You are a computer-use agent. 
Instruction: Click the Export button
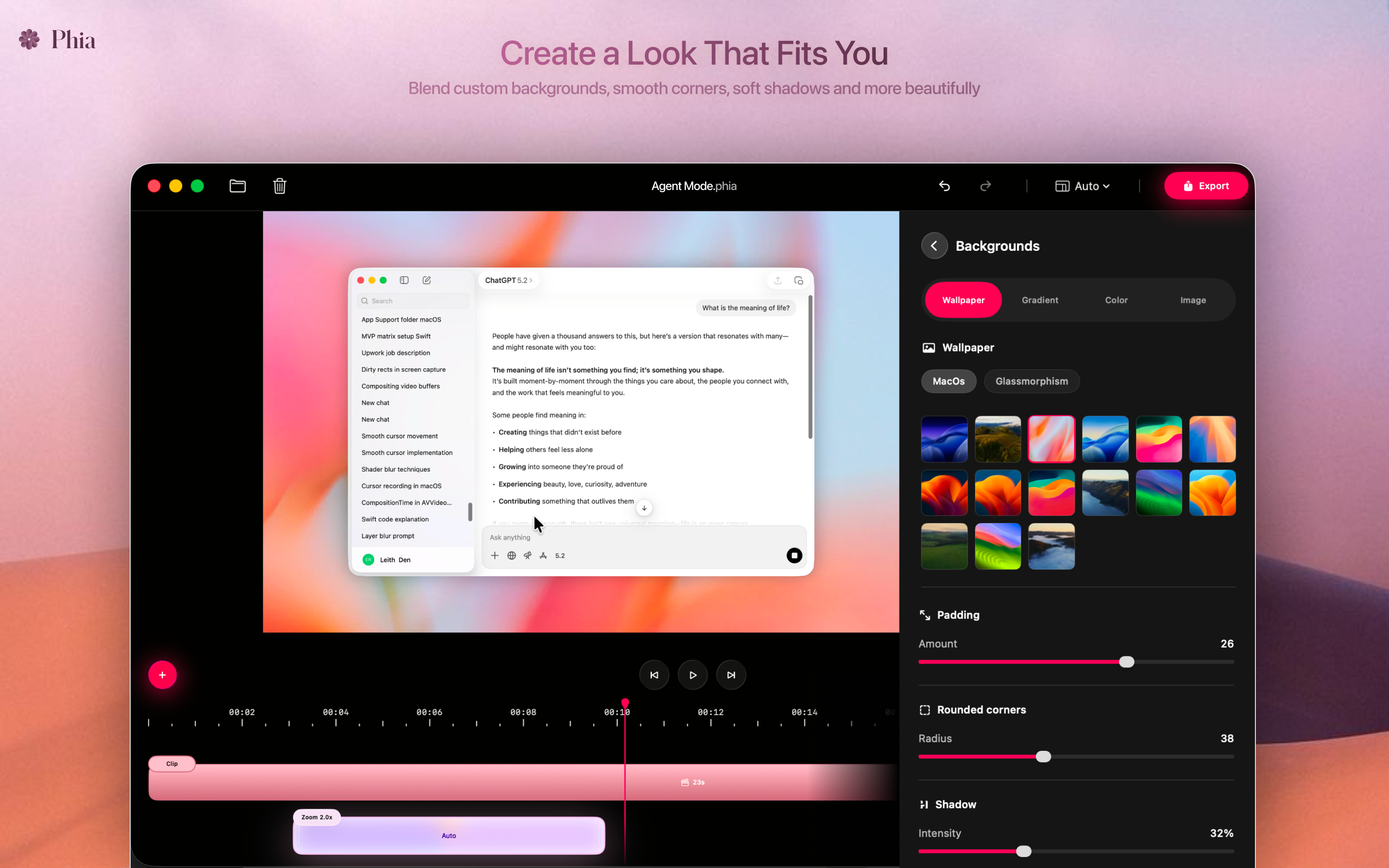pos(1206,186)
